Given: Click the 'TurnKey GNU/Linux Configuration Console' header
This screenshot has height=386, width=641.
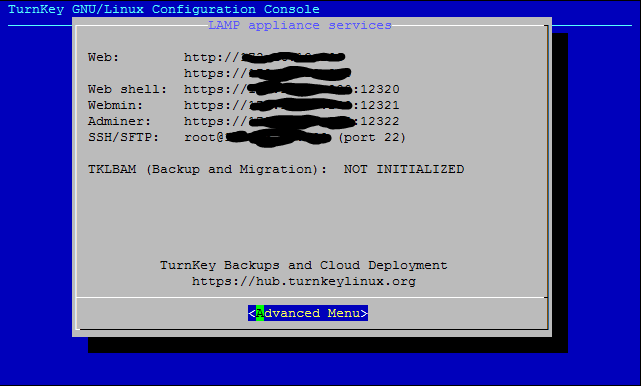Looking at the screenshot, I should point(164,9).
